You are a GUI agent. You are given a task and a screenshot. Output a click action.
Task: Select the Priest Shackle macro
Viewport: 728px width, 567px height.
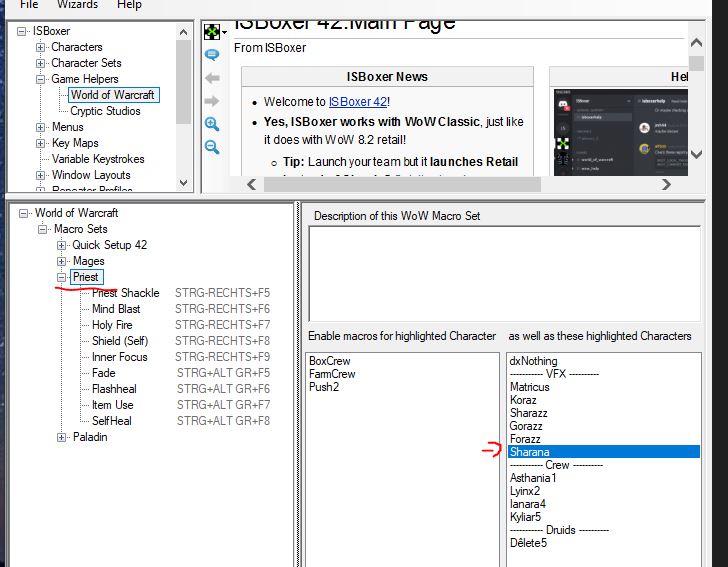[125, 293]
